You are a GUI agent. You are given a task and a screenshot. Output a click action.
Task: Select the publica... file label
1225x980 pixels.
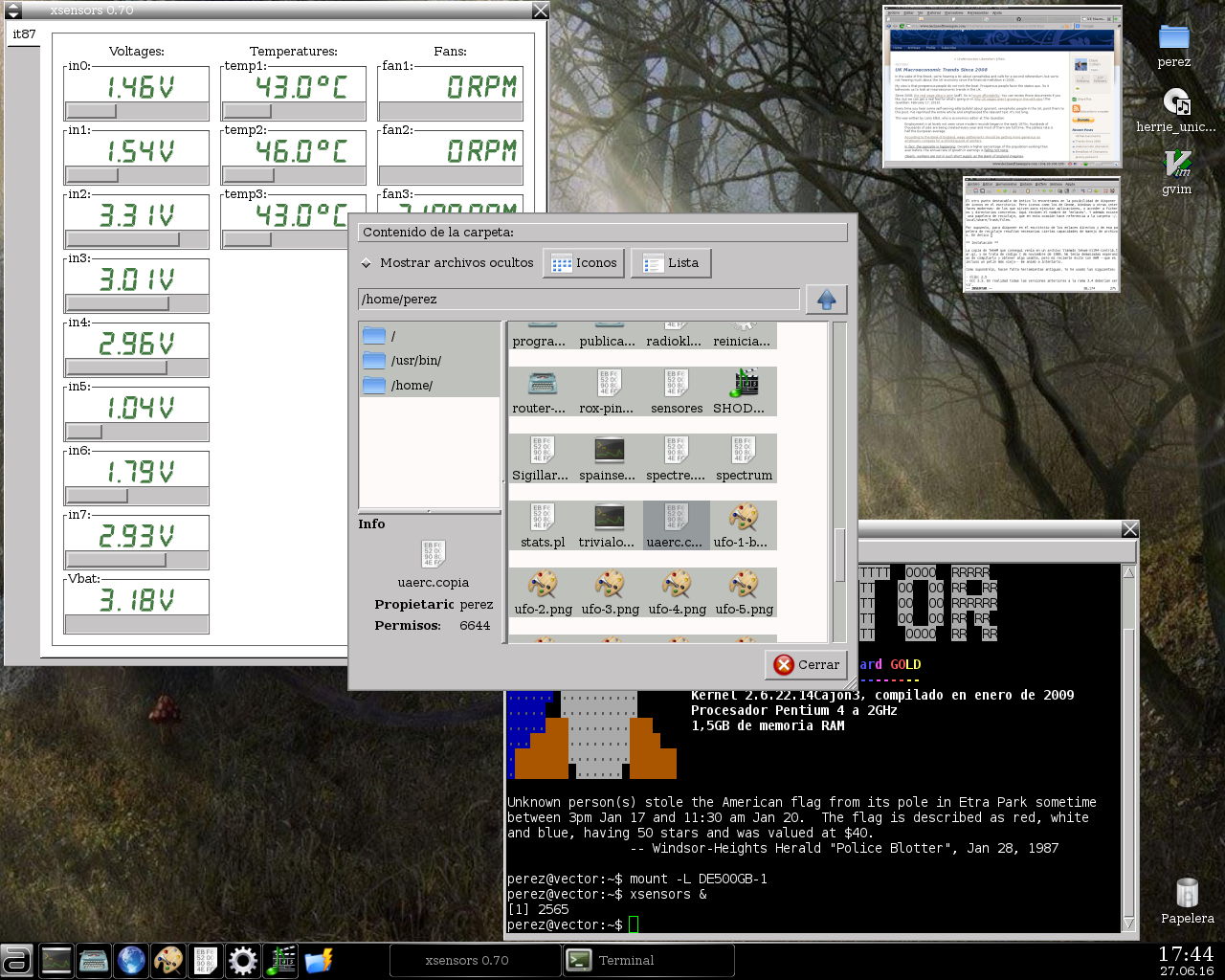pyautogui.click(x=607, y=341)
